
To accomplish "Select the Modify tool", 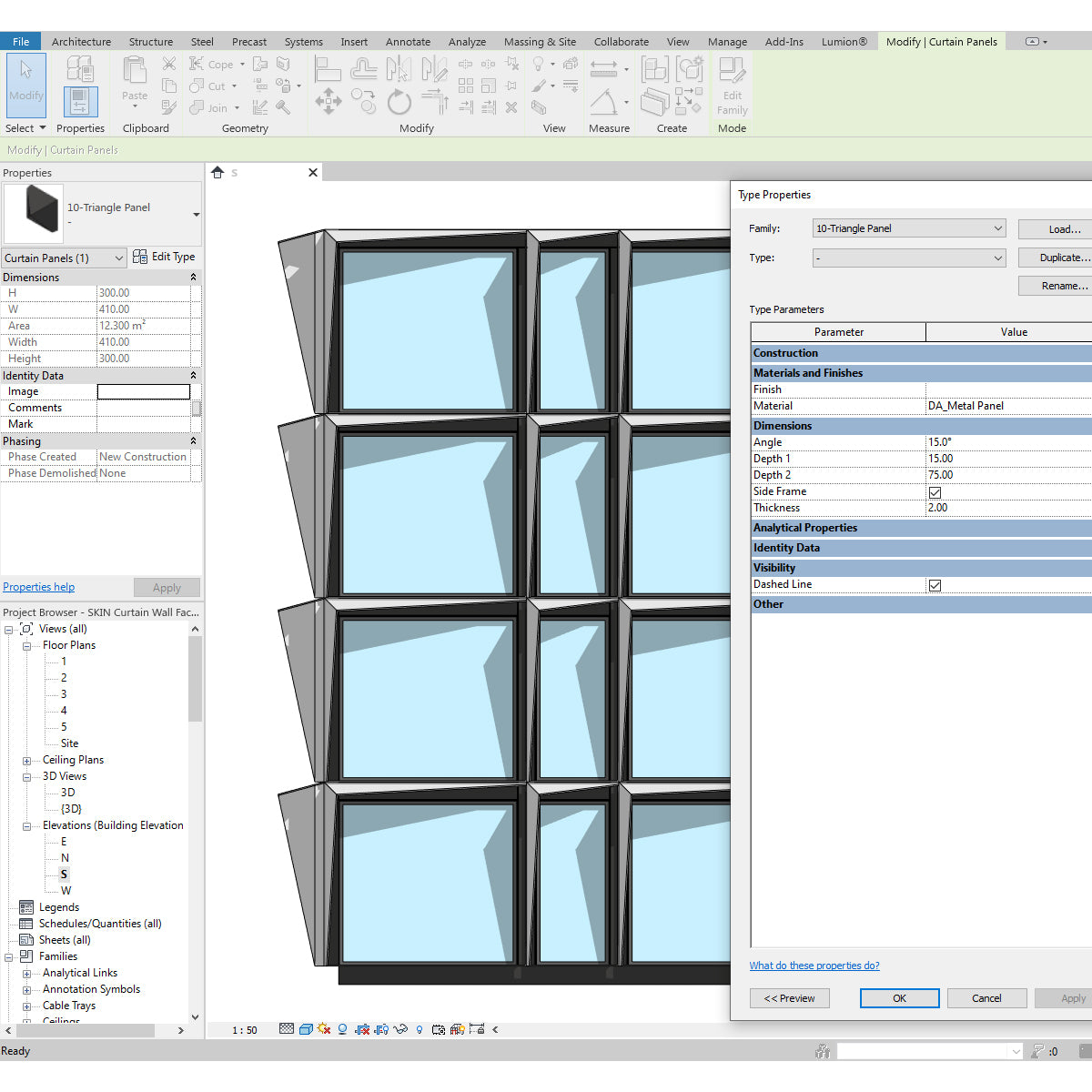I will [x=25, y=86].
